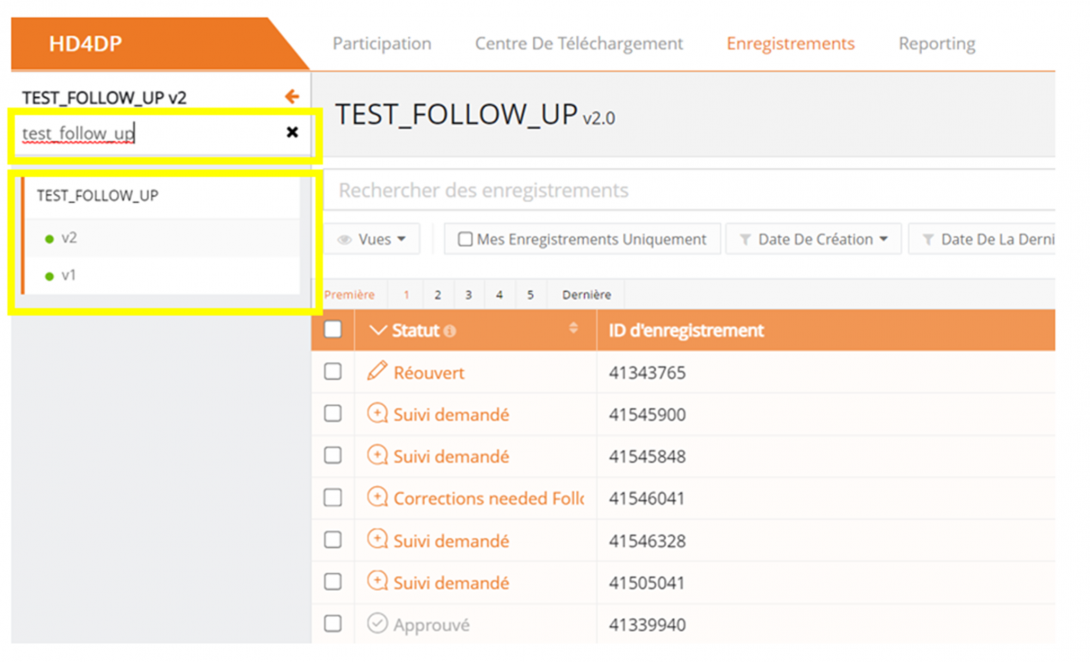This screenshot has height=662, width=1090.
Task: Check the select-all checkbox in table header
Action: coord(333,330)
